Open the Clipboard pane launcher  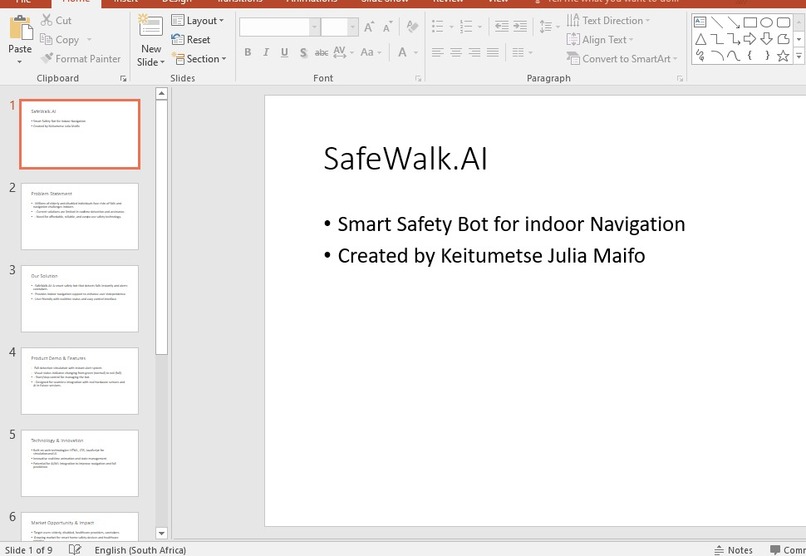pos(123,79)
